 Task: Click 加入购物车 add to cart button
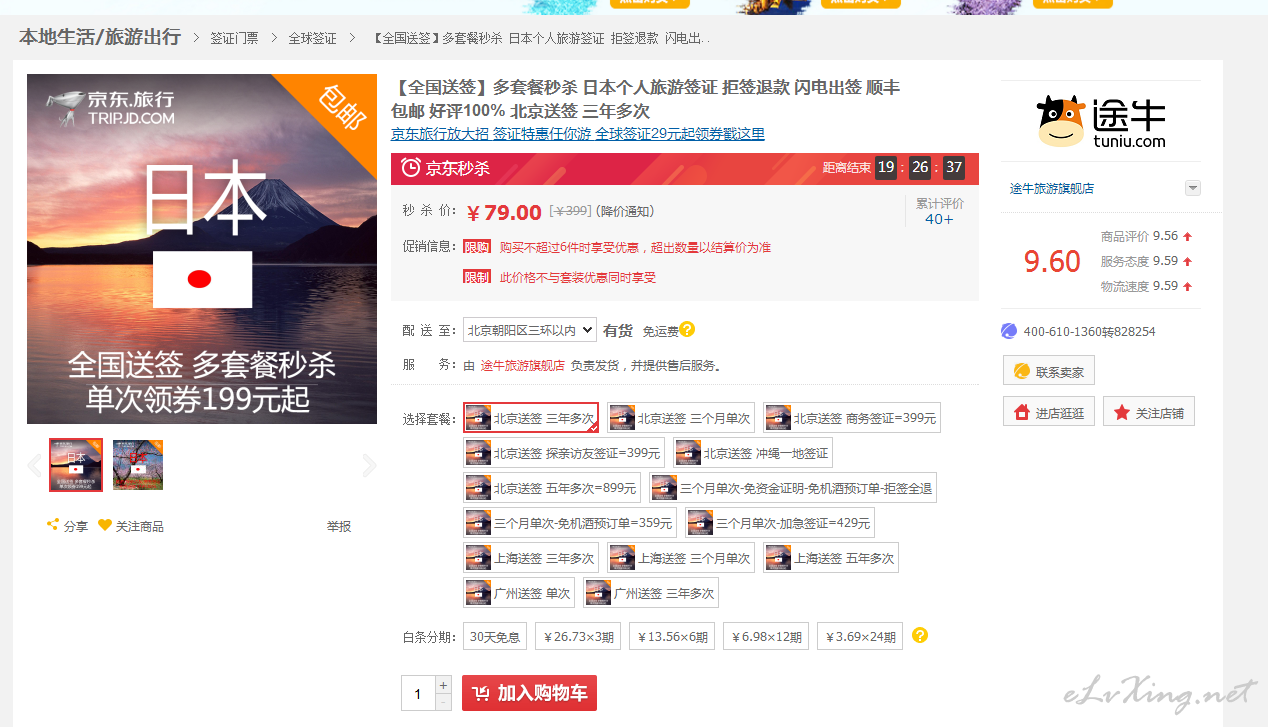point(529,693)
